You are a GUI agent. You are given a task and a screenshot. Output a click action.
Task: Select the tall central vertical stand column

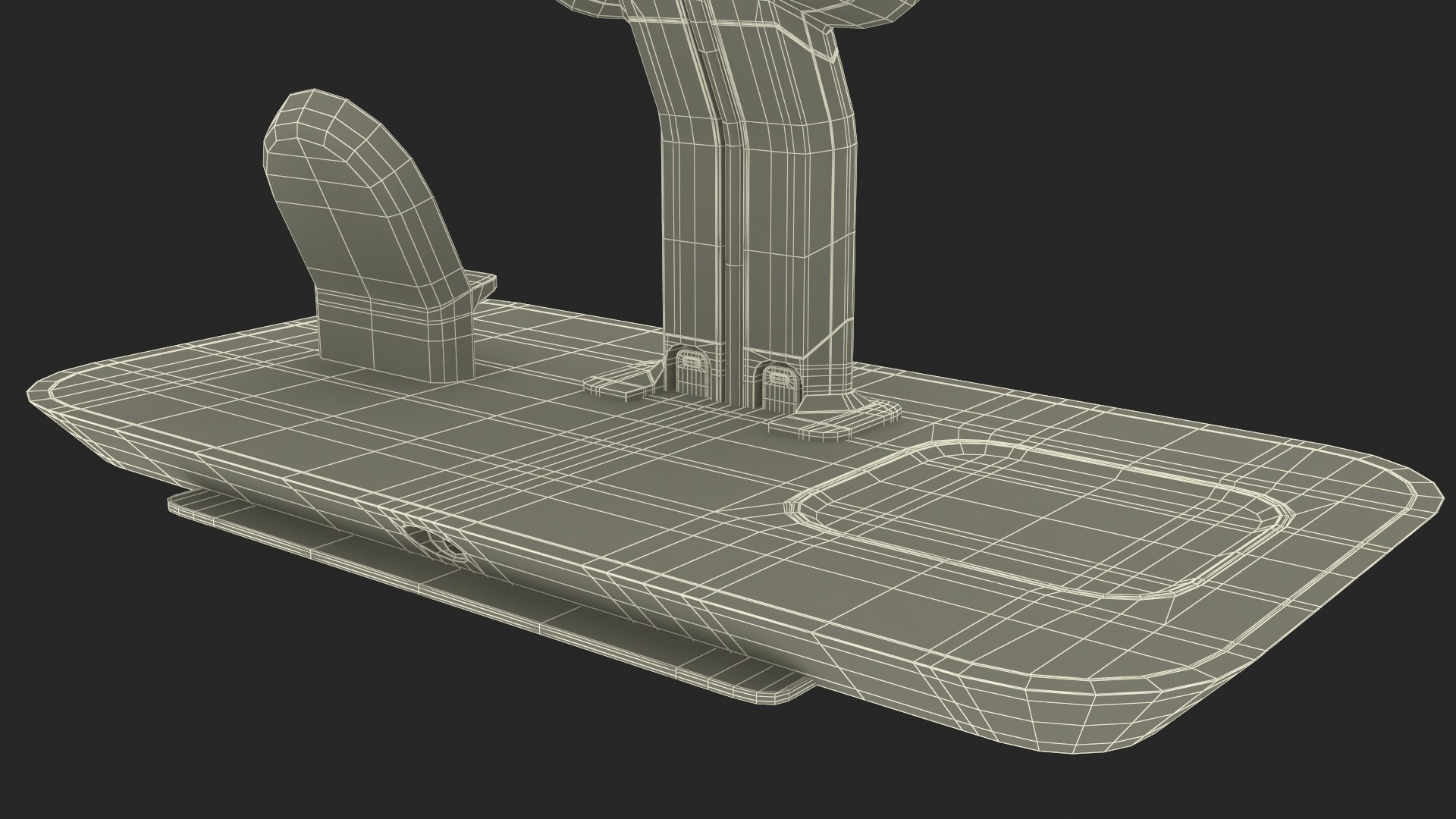(758, 205)
